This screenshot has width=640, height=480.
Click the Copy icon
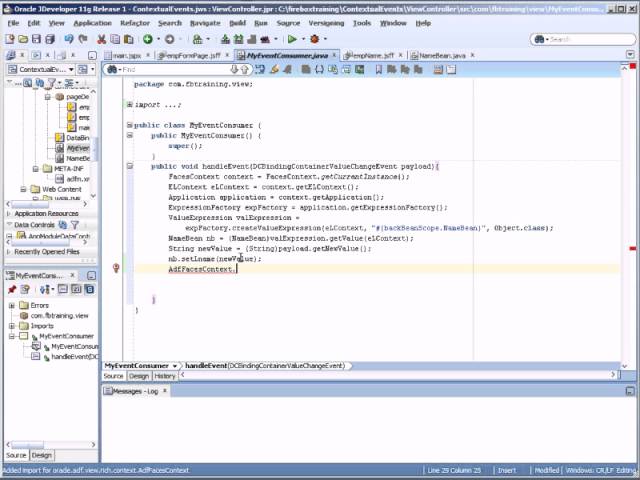click(115, 39)
